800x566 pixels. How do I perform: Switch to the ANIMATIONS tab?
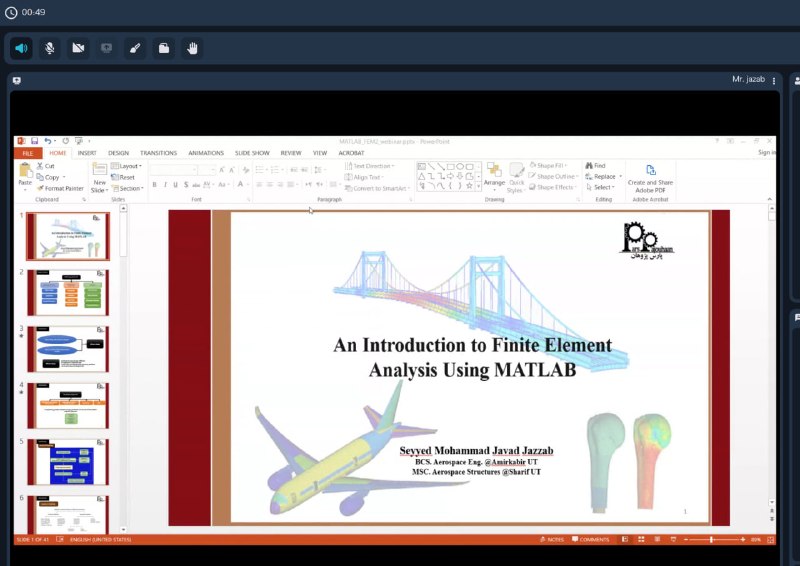(206, 153)
